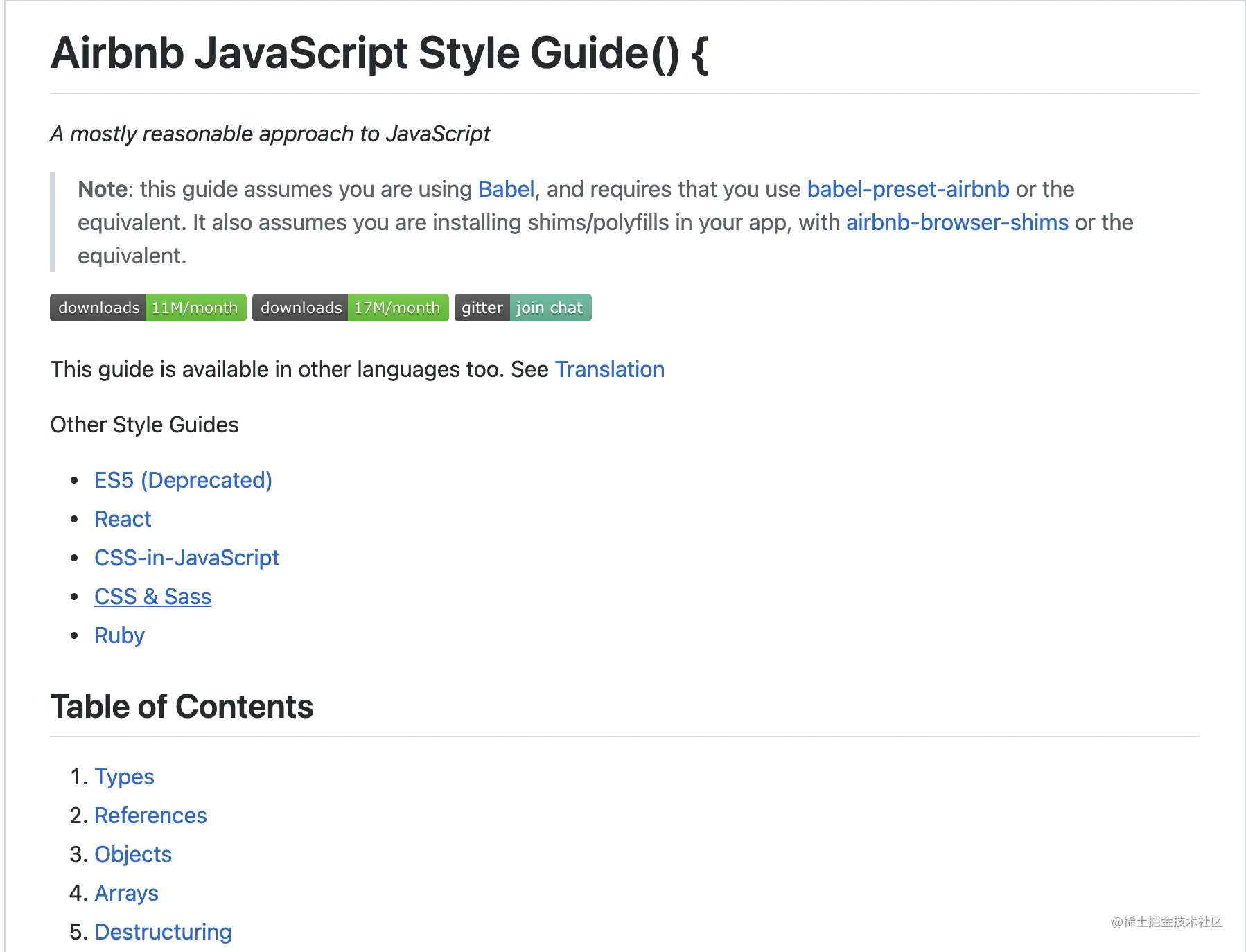Jump to the References section
1246x952 pixels.
150,816
